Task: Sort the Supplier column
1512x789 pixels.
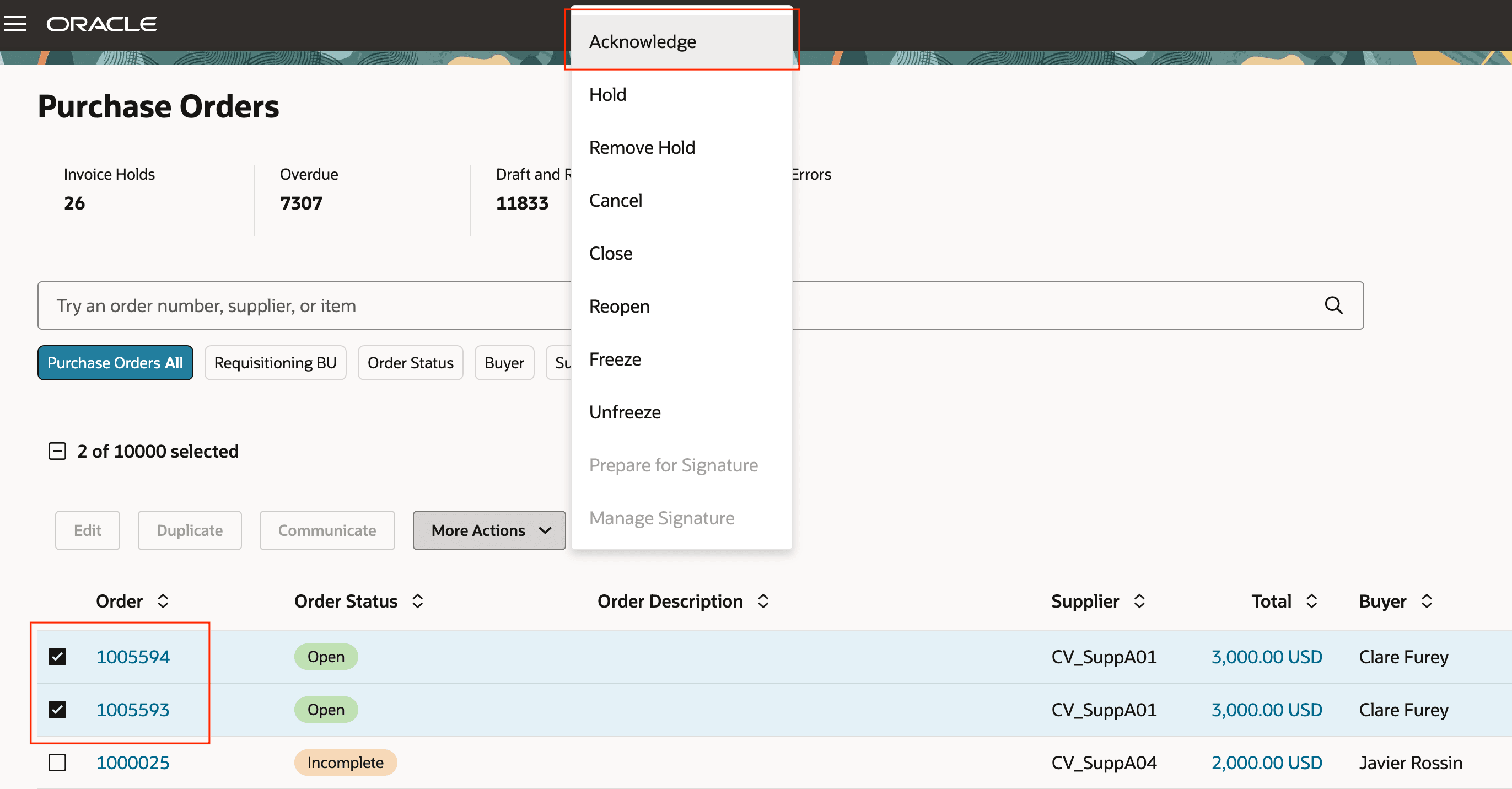Action: pos(1139,600)
